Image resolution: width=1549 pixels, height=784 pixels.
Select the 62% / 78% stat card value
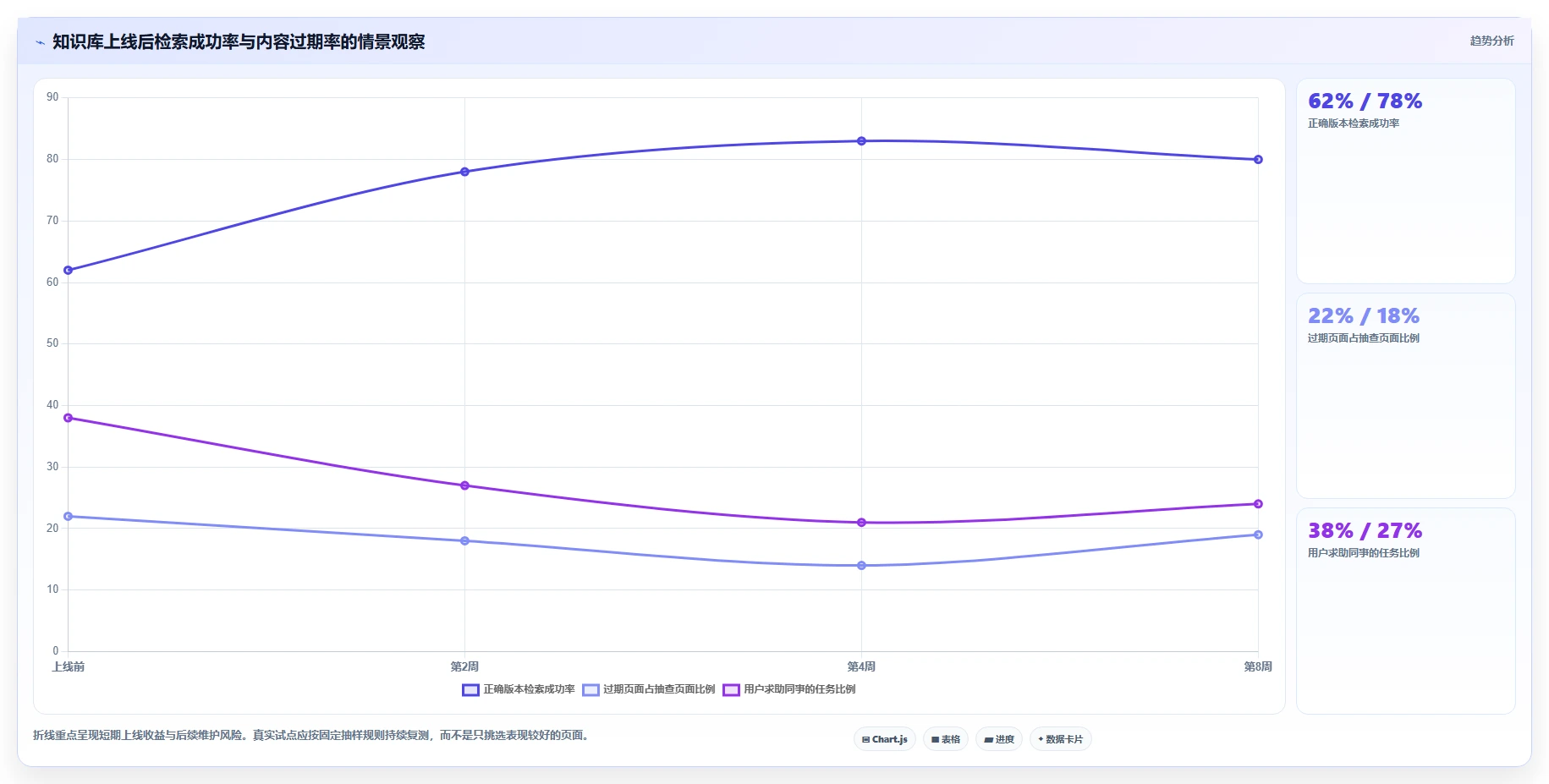tap(1365, 101)
